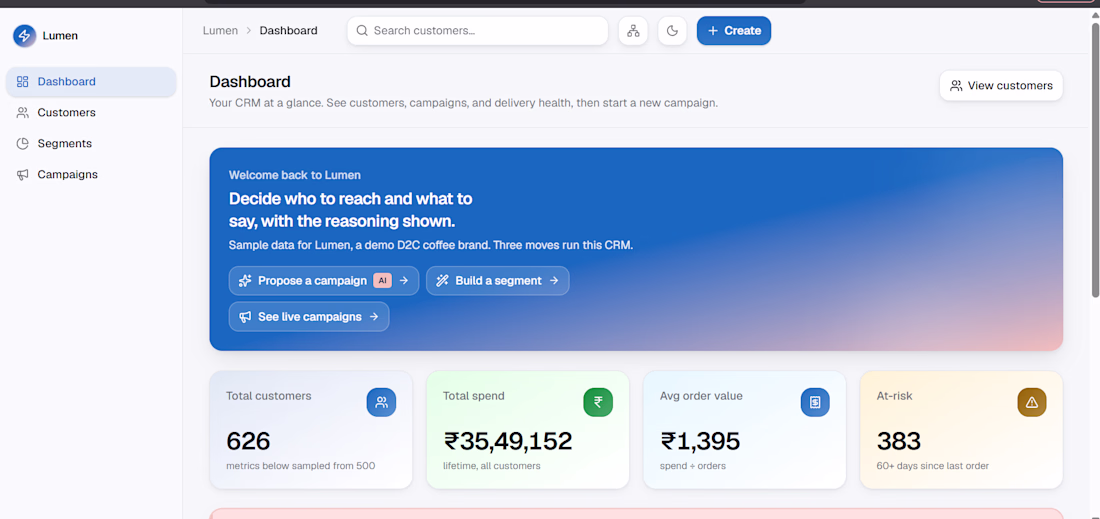Click the ₹35,49,152 total spend value
The width and height of the screenshot is (1100, 519).
pos(508,441)
